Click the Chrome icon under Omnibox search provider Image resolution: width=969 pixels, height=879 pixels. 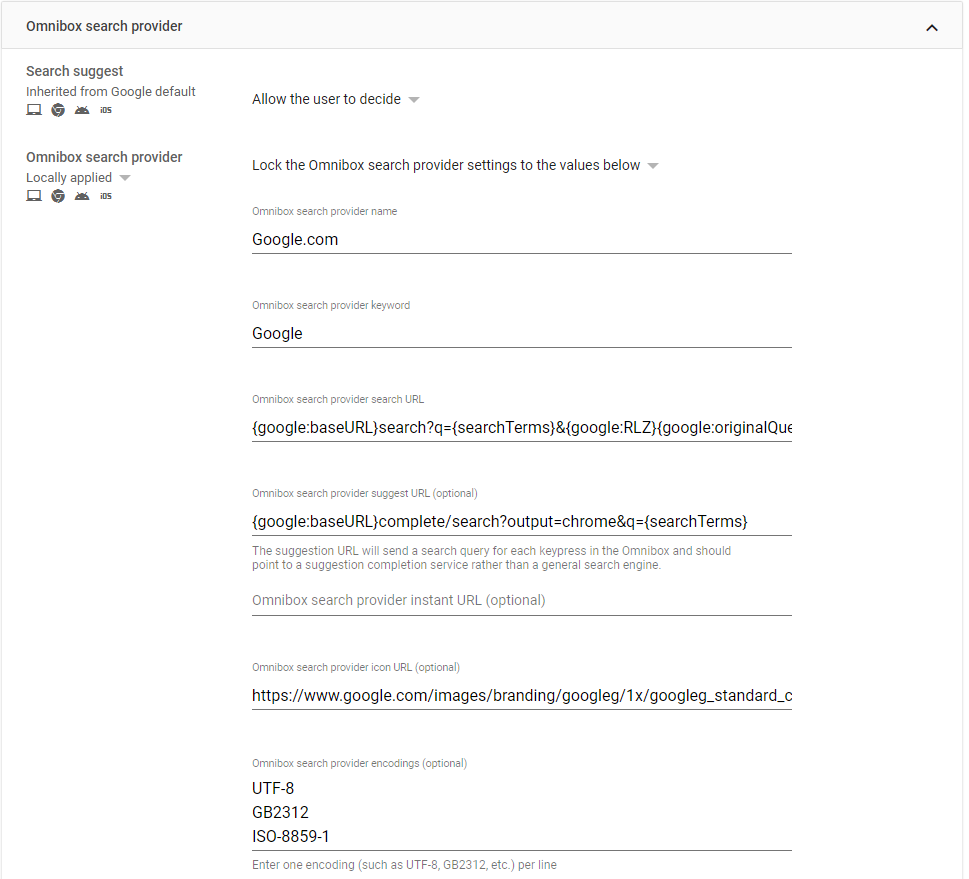coord(58,196)
